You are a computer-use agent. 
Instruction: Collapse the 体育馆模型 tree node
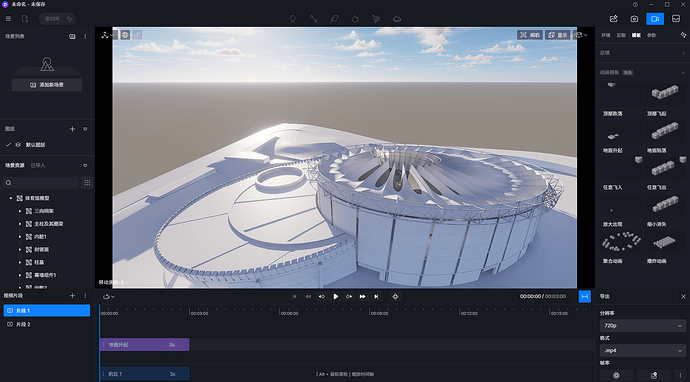tap(11, 198)
